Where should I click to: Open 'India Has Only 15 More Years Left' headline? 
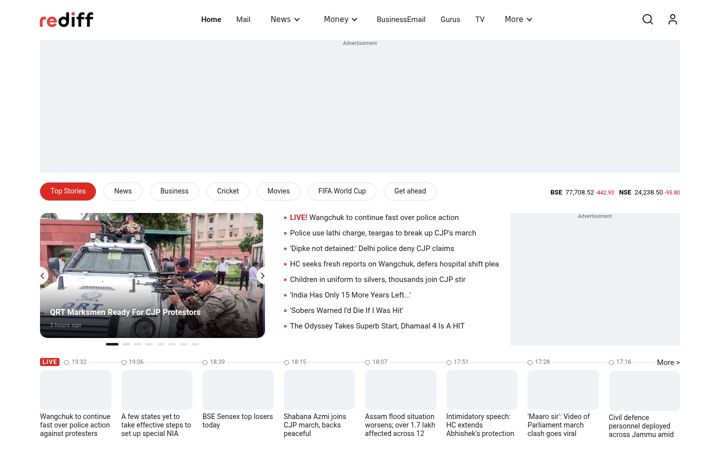tap(350, 295)
